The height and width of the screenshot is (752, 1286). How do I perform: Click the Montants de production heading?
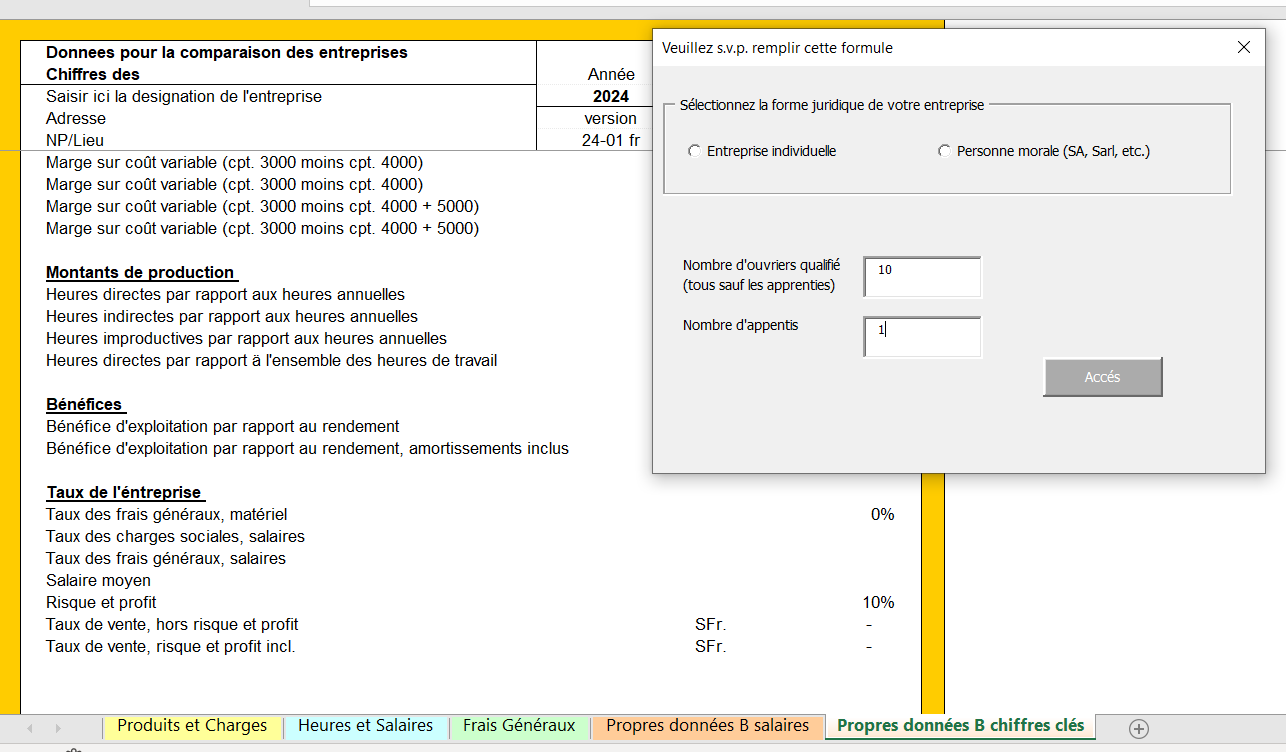[x=141, y=273]
